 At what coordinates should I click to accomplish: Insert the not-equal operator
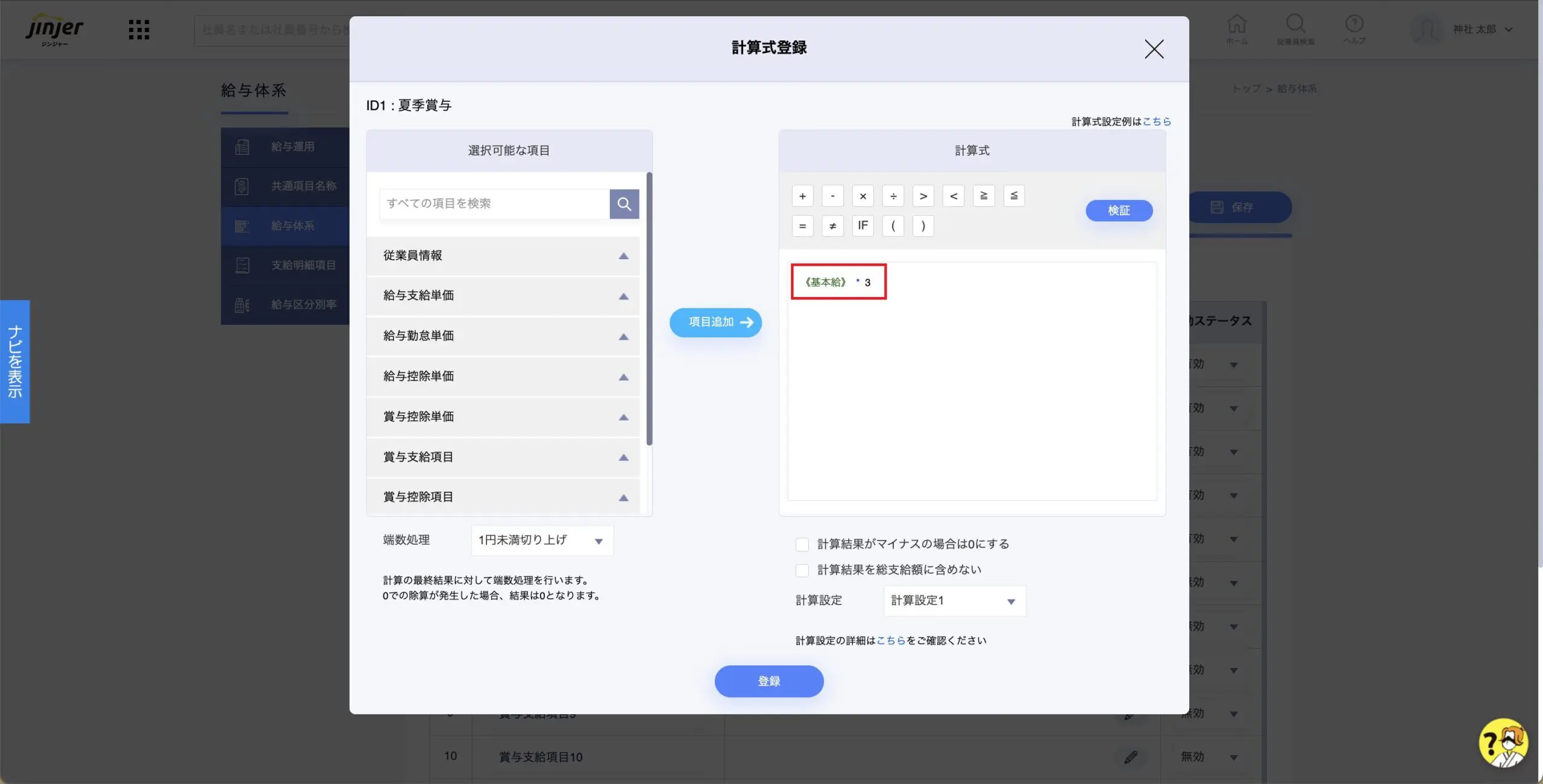[832, 226]
